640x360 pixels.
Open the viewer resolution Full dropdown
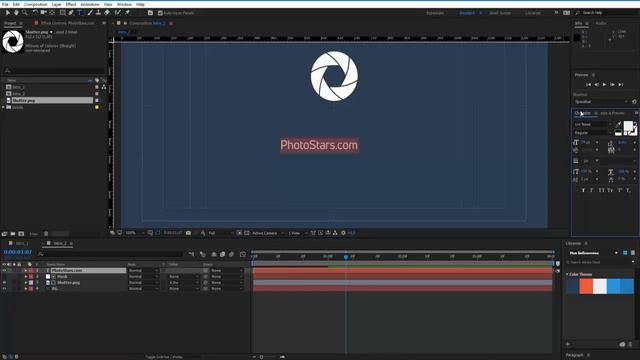221,233
